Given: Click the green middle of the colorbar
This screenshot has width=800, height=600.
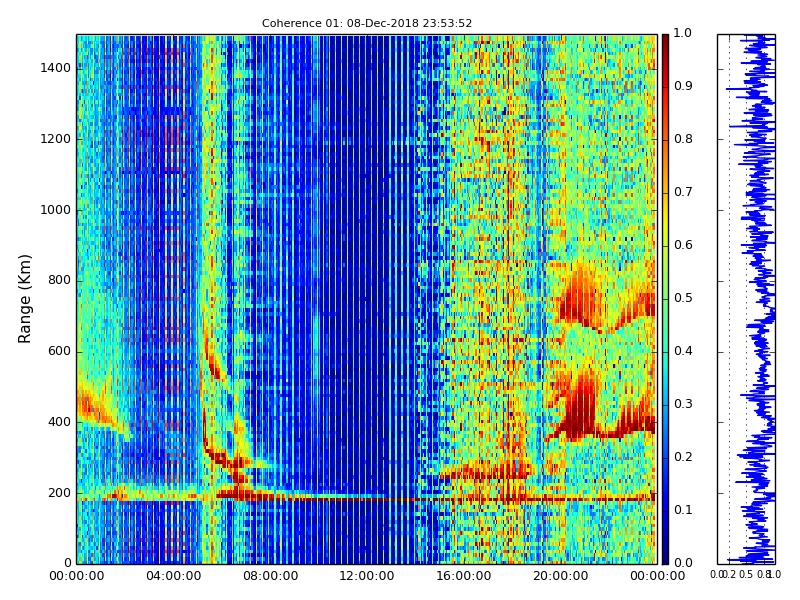Looking at the screenshot, I should (665, 299).
